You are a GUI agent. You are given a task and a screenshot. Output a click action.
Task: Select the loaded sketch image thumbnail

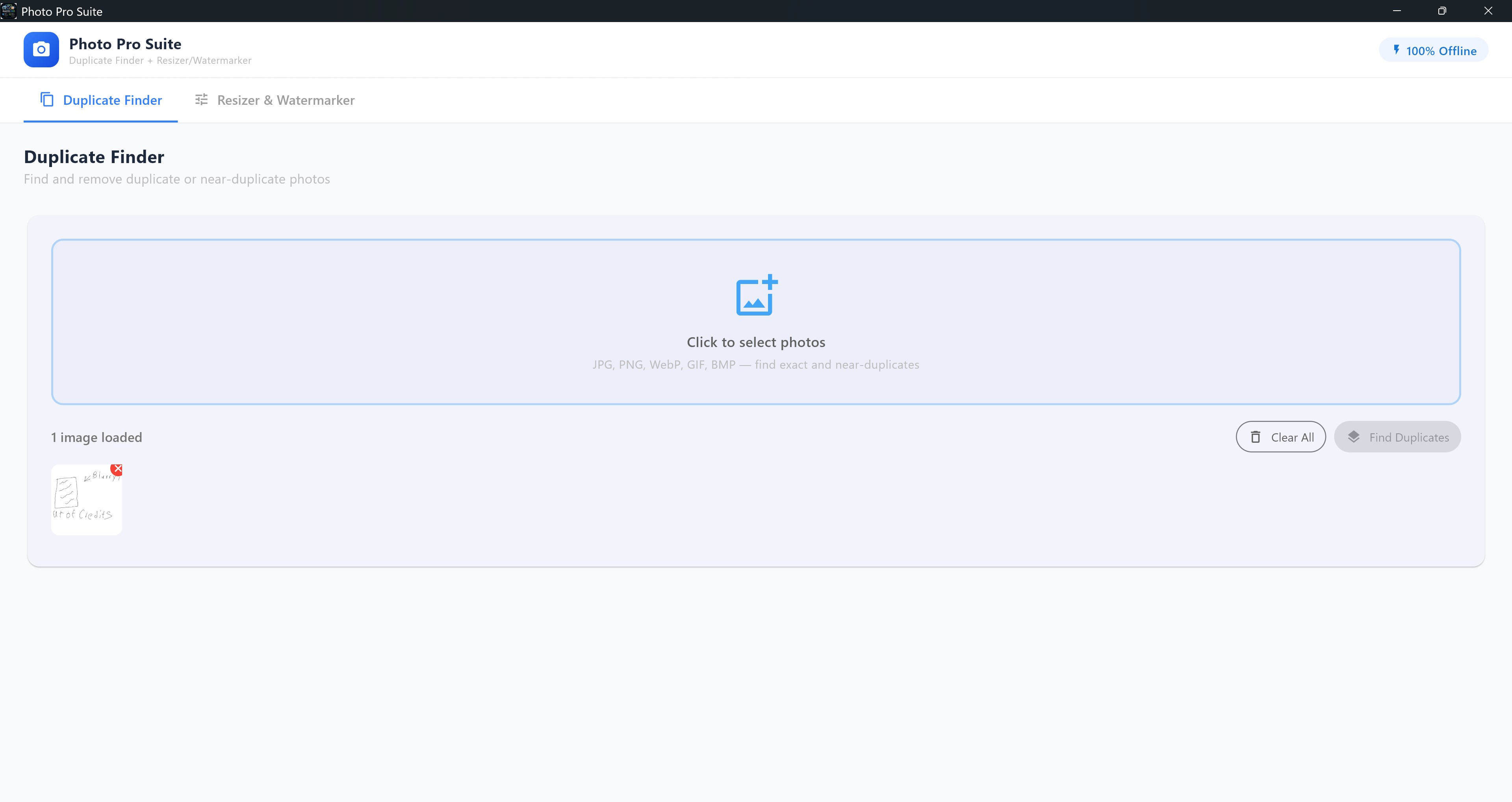pyautogui.click(x=86, y=499)
